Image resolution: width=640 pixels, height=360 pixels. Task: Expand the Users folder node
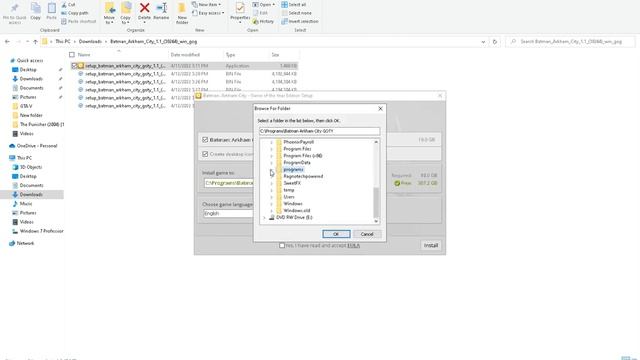[x=271, y=197]
